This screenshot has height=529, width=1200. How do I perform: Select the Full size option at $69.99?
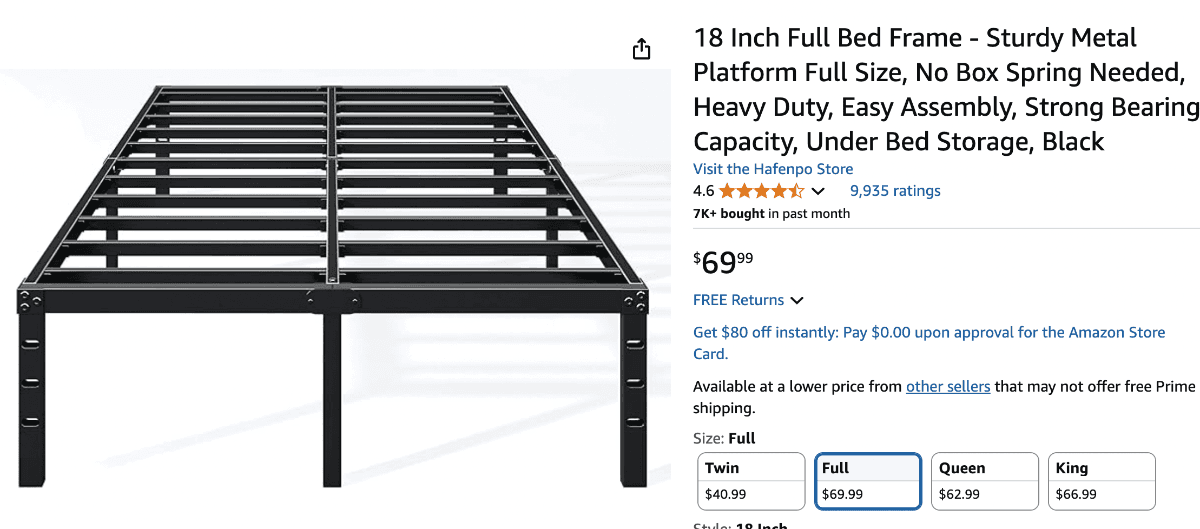pos(868,480)
